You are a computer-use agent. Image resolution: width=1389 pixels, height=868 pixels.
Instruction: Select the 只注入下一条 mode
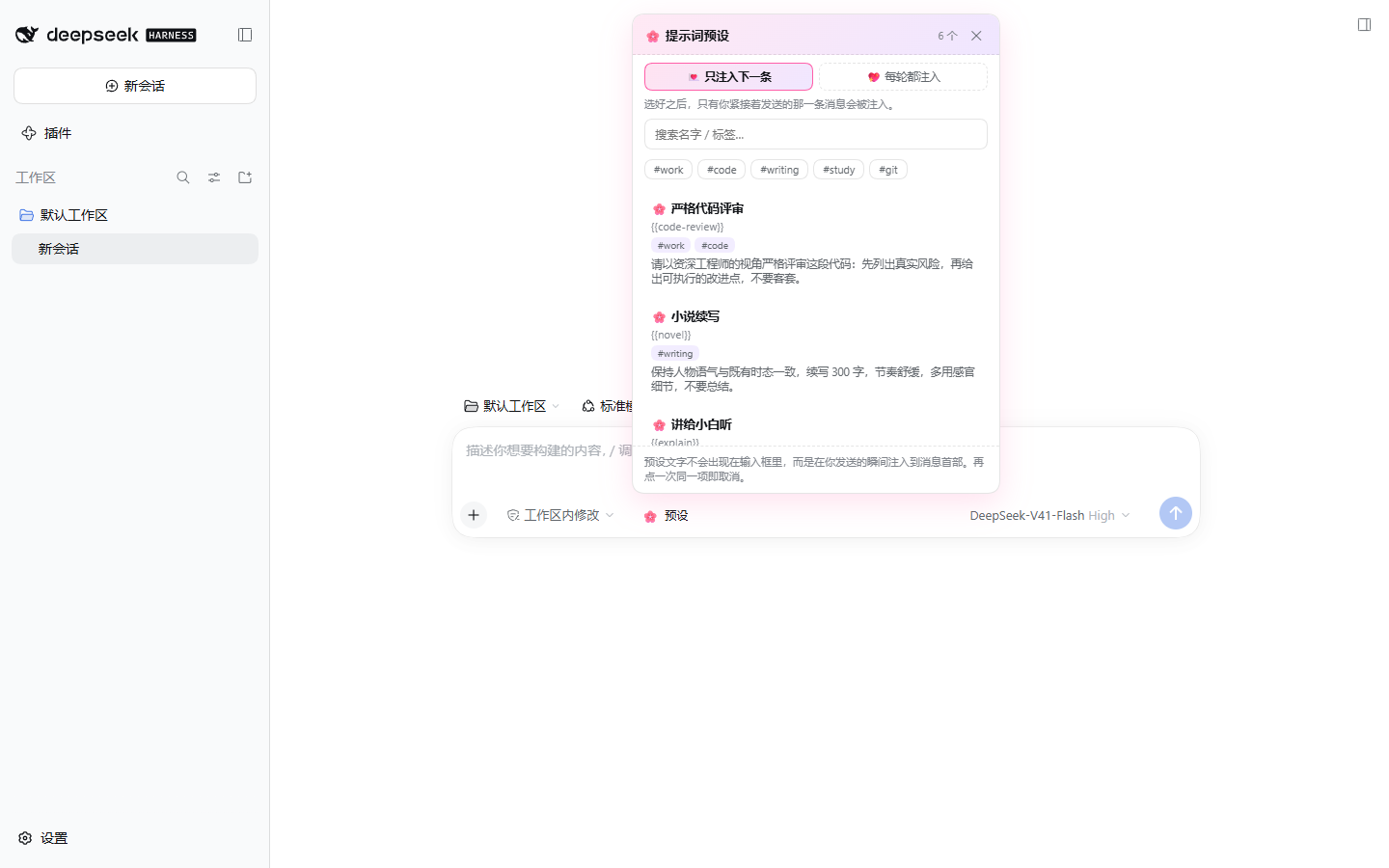[728, 76]
